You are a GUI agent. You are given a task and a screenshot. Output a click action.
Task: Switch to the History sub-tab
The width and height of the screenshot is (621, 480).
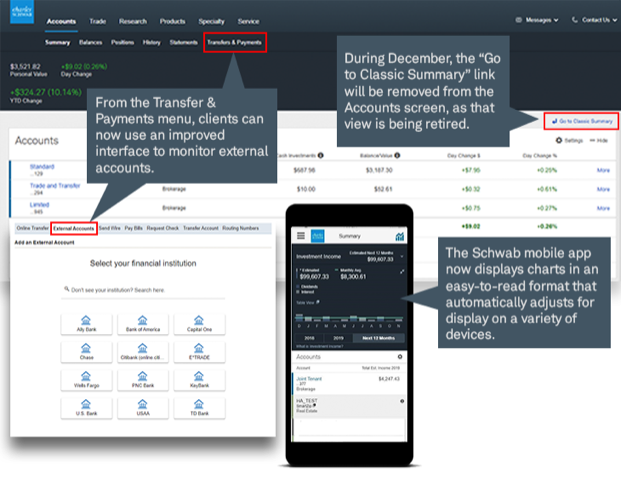[x=152, y=42]
